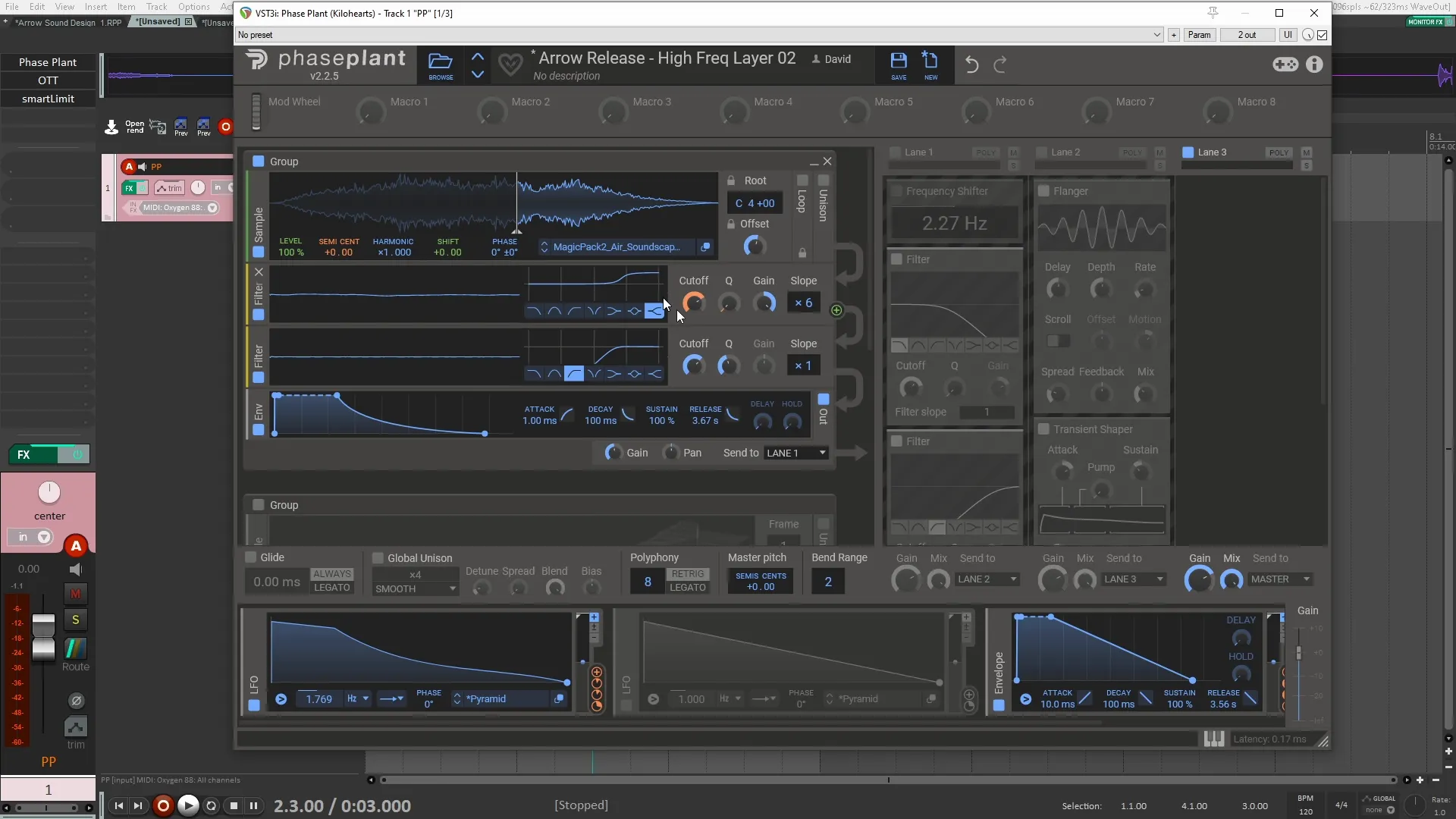Viewport: 1456px width, 819px height.
Task: Stop playback in REAPER transport
Action: click(x=234, y=805)
